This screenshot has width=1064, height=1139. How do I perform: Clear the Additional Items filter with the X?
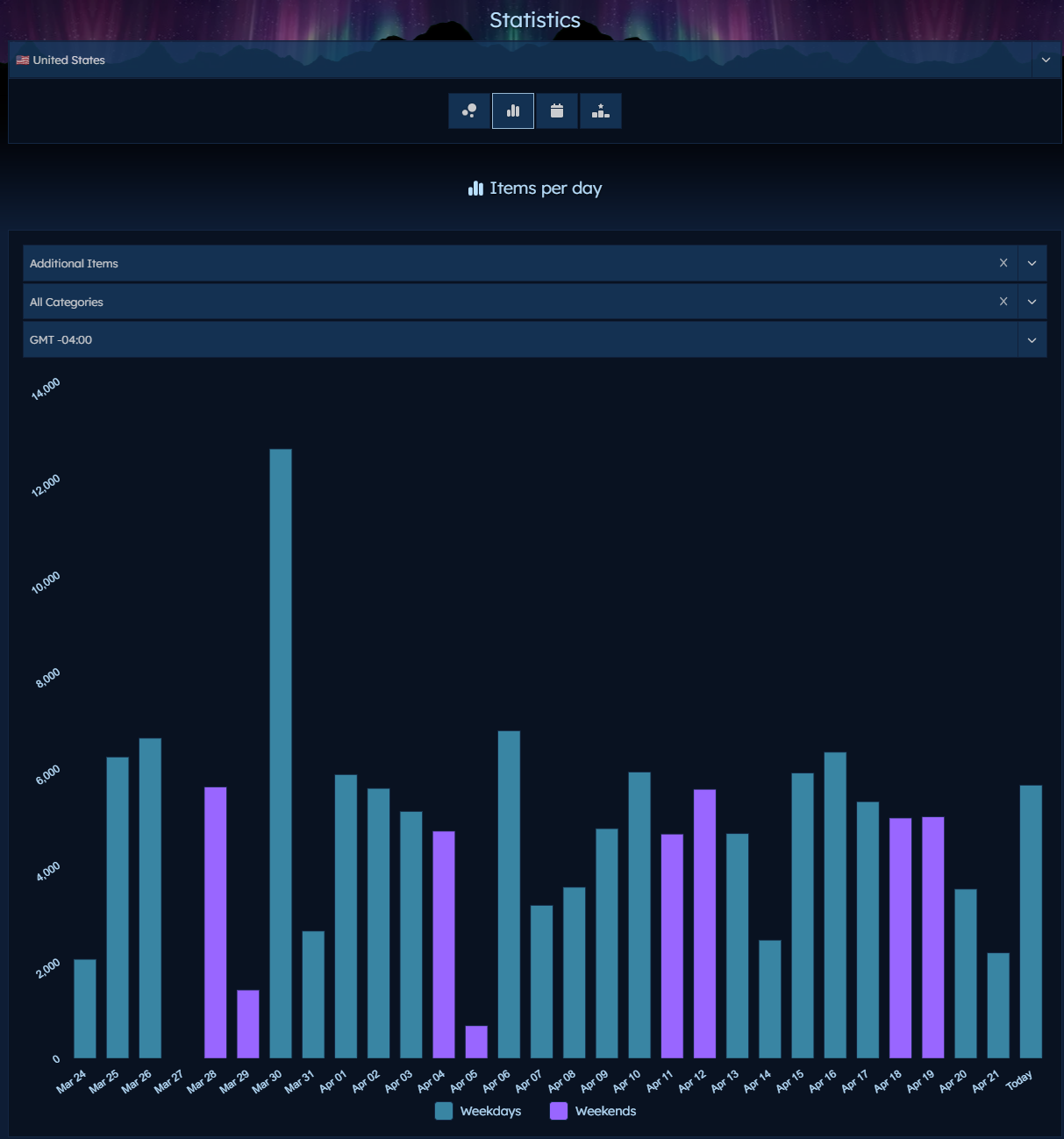point(1003,262)
